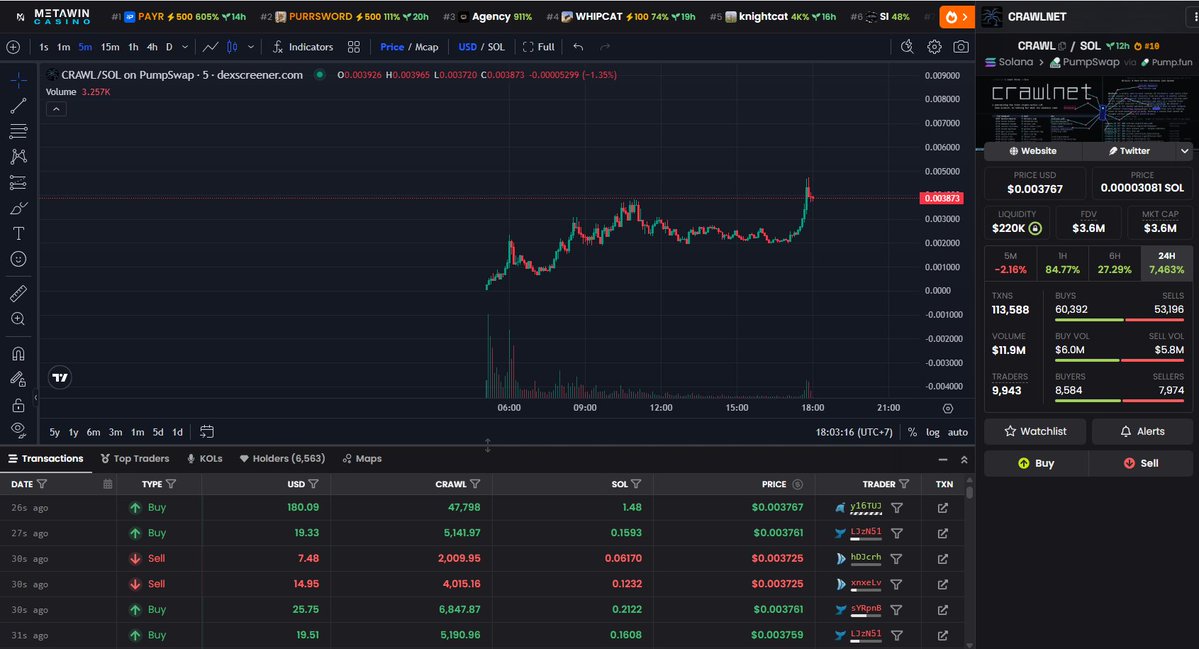Viewport: 1199px width, 649px height.
Task: Toggle USD / SOL denomination
Action: click(482, 47)
